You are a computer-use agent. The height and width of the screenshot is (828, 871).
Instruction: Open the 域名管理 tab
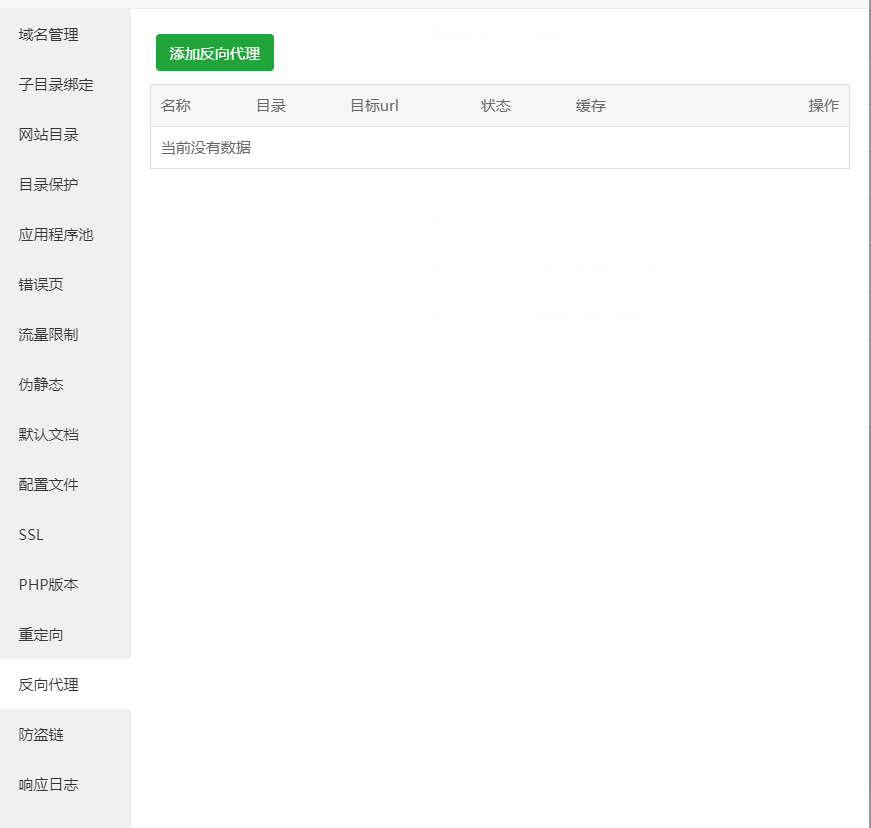[65, 34]
